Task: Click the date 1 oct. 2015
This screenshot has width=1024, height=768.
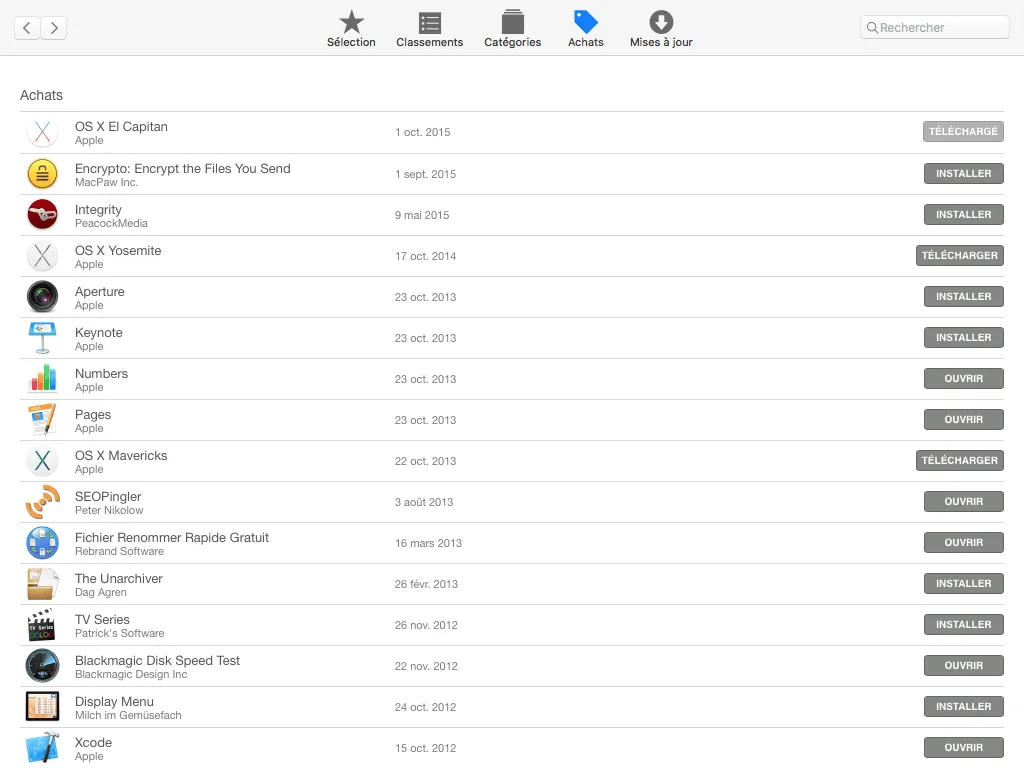Action: click(x=423, y=133)
